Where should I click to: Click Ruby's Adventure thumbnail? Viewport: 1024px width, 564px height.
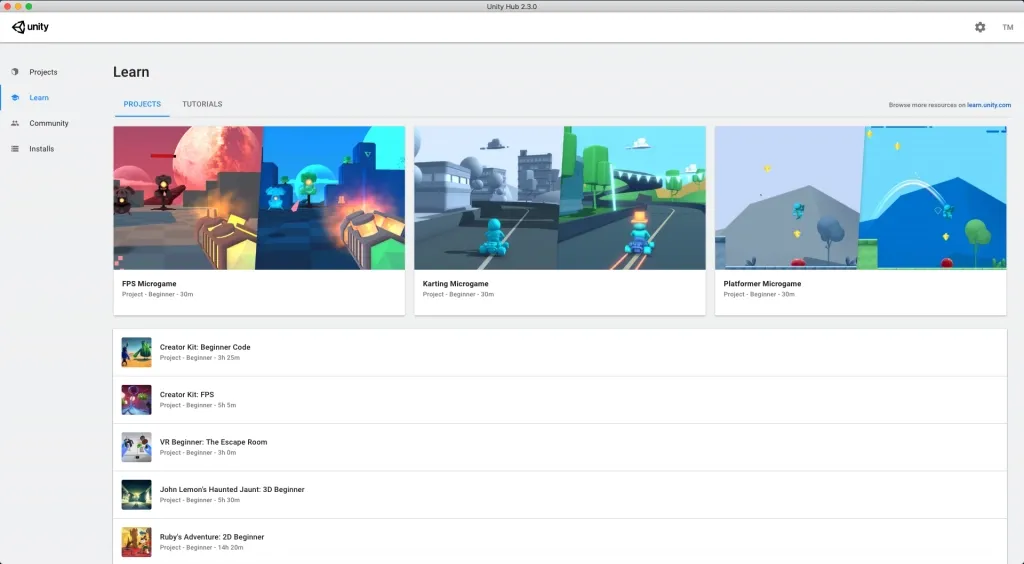tap(136, 542)
